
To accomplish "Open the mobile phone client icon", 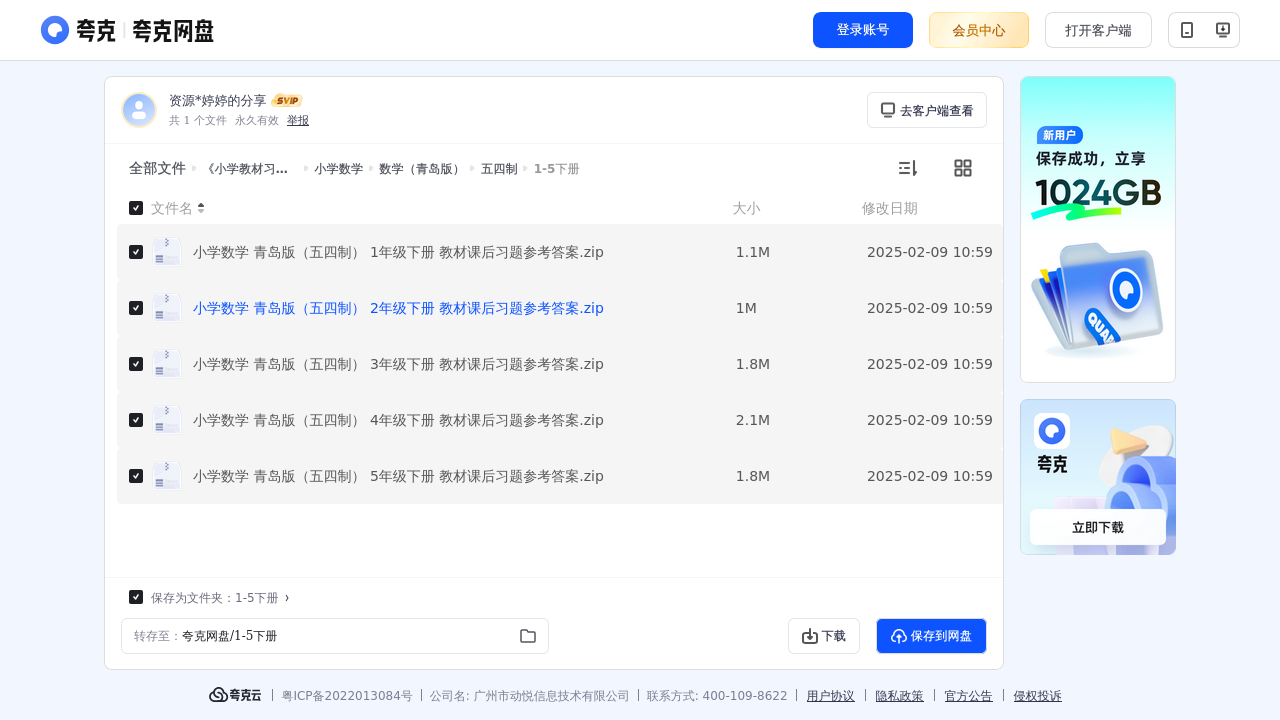I will point(1187,30).
